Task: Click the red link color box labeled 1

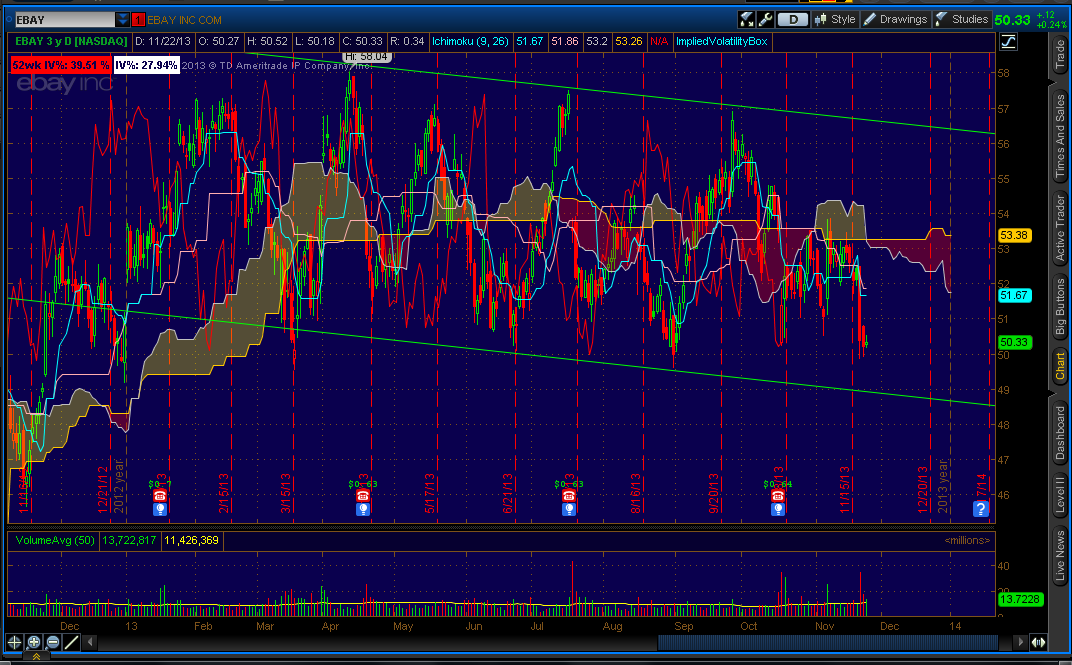Action: pos(137,20)
